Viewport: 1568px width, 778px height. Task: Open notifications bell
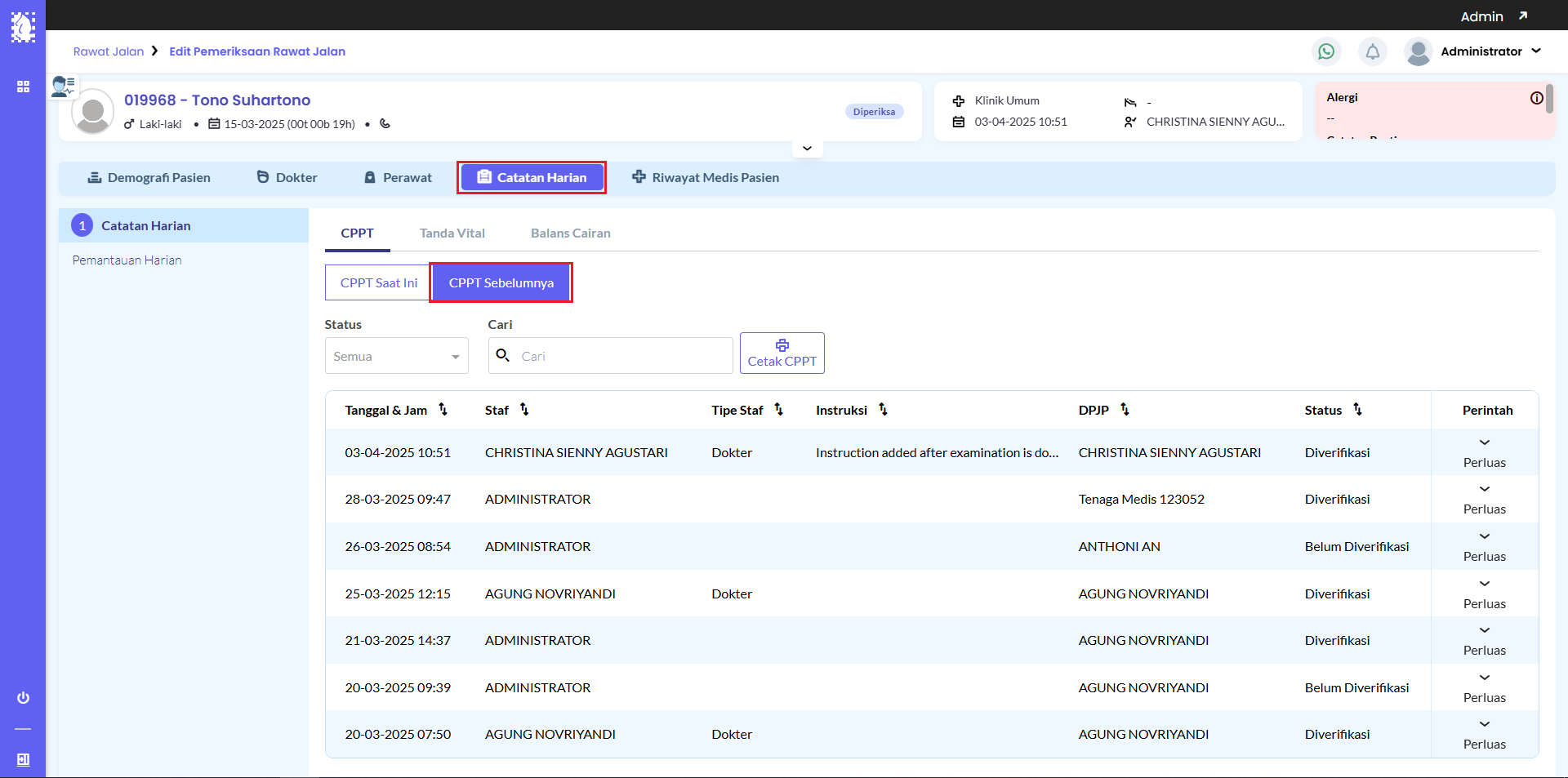click(1373, 51)
